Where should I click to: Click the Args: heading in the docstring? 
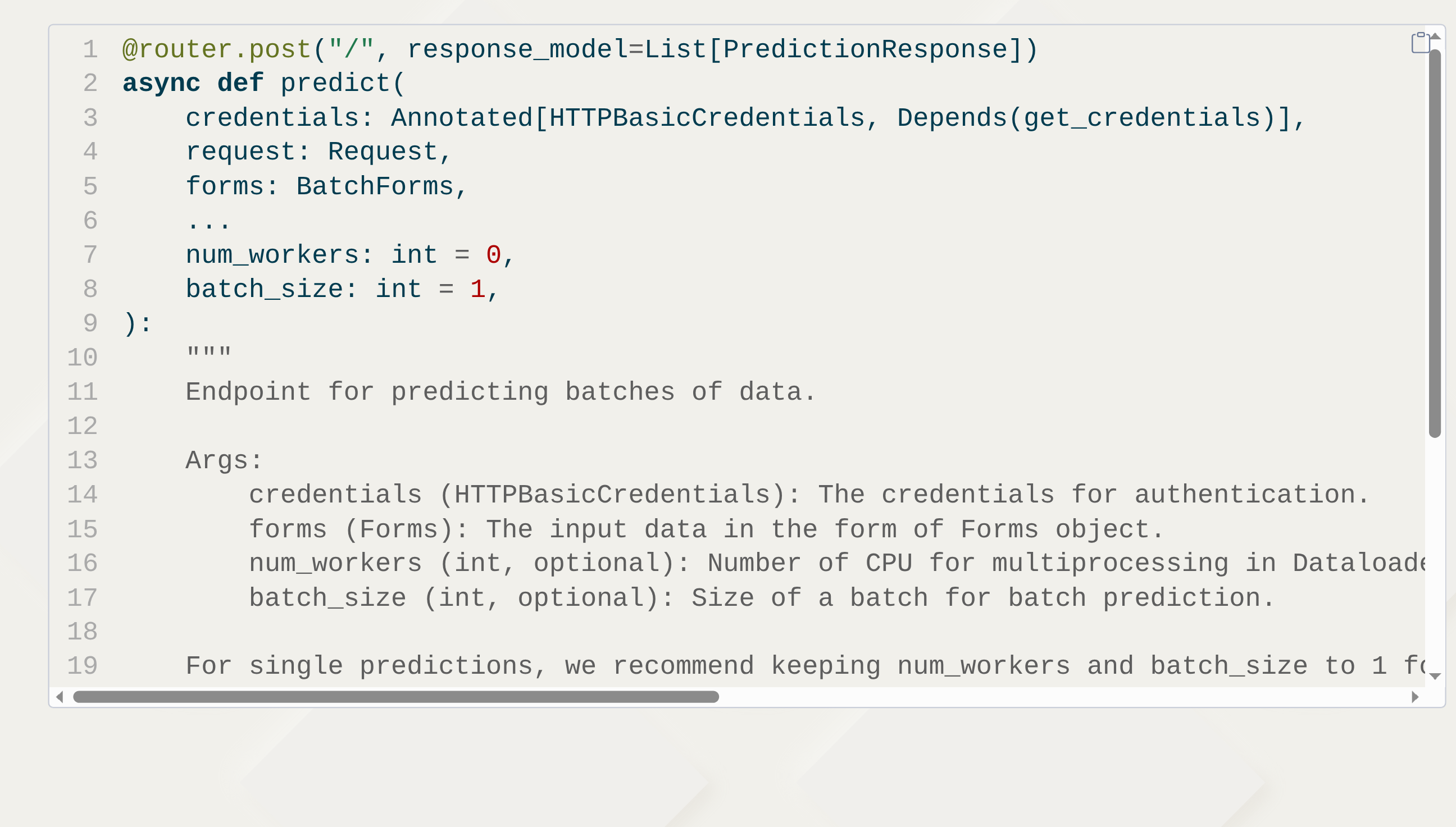(223, 460)
